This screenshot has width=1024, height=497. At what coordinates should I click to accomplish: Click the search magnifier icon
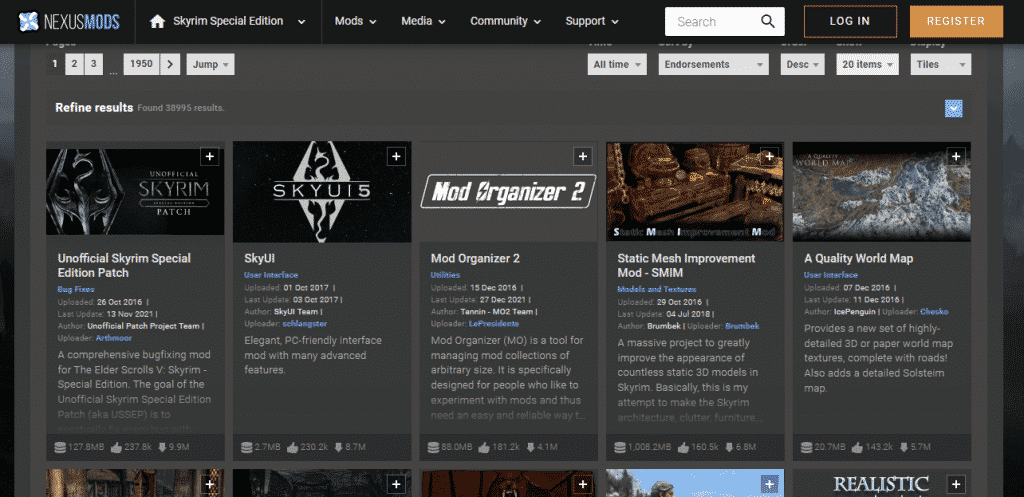click(767, 21)
